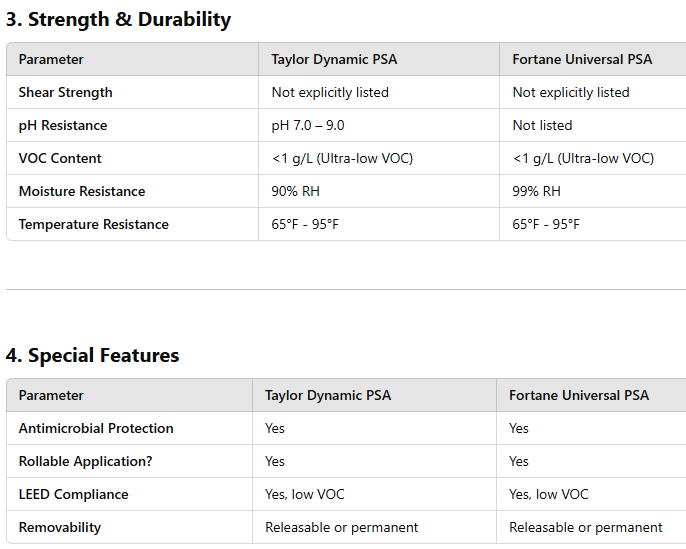Viewport: 686px width, 549px height.
Task: Select the VOC Content parameter label
Action: (60, 158)
